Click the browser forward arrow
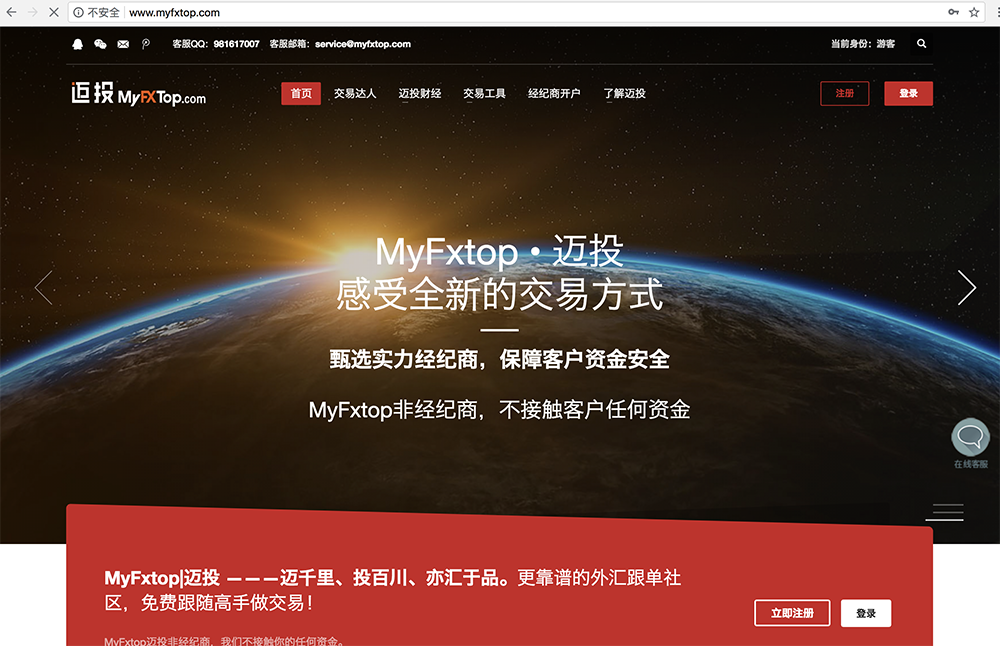 click(33, 12)
